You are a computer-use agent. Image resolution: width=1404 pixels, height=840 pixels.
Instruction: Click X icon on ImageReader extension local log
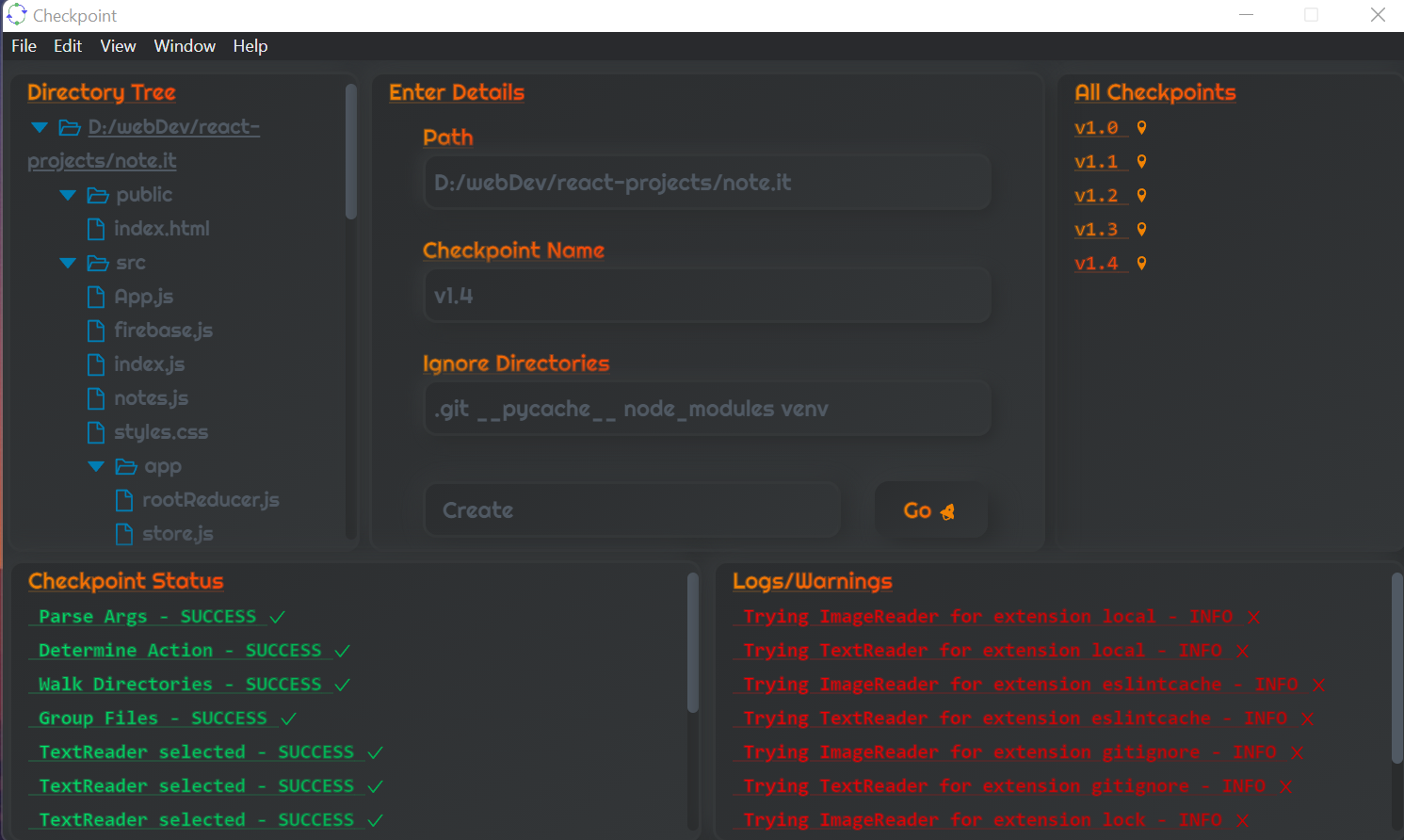(x=1253, y=618)
